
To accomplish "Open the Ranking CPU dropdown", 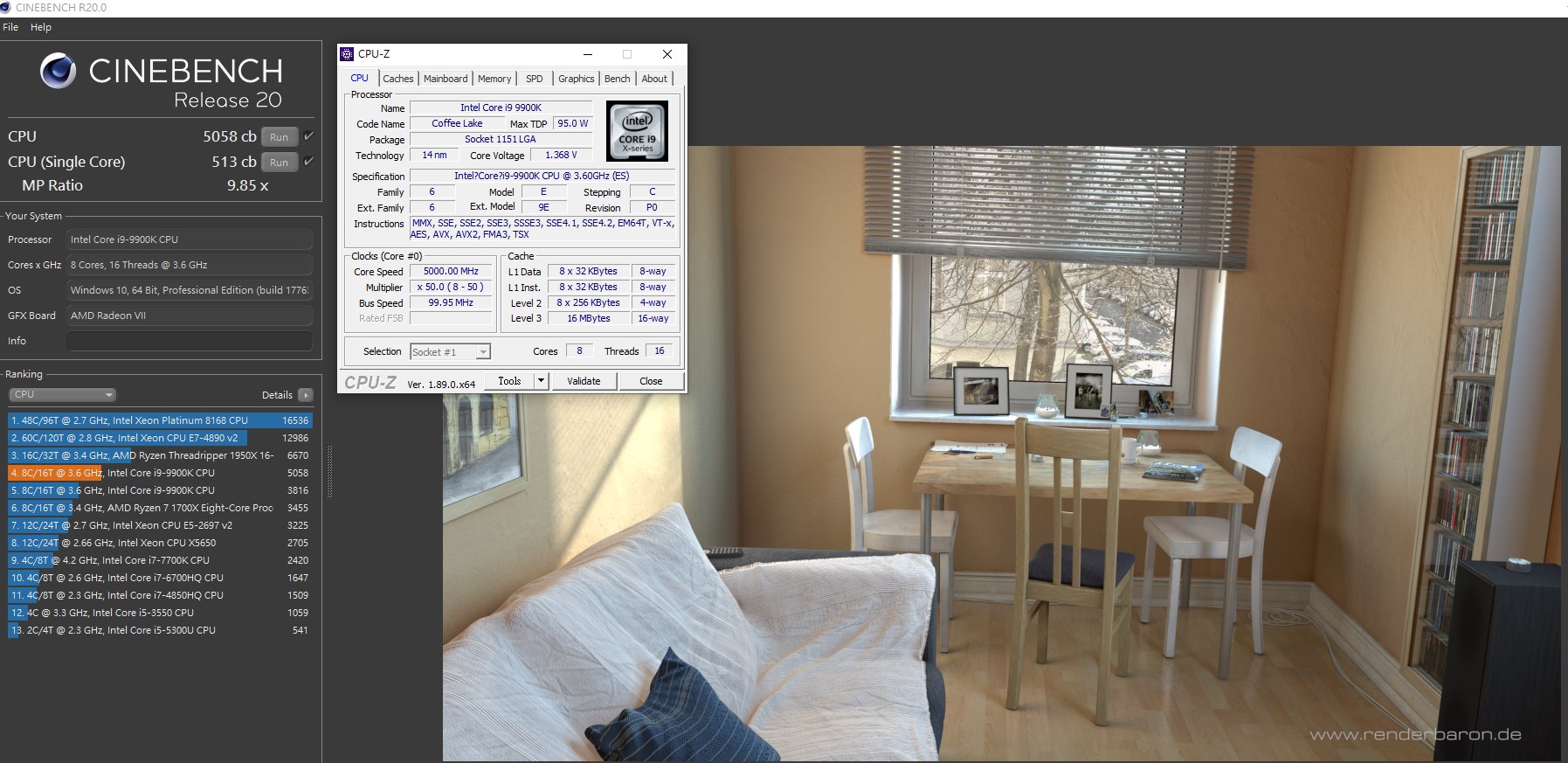I will point(63,394).
